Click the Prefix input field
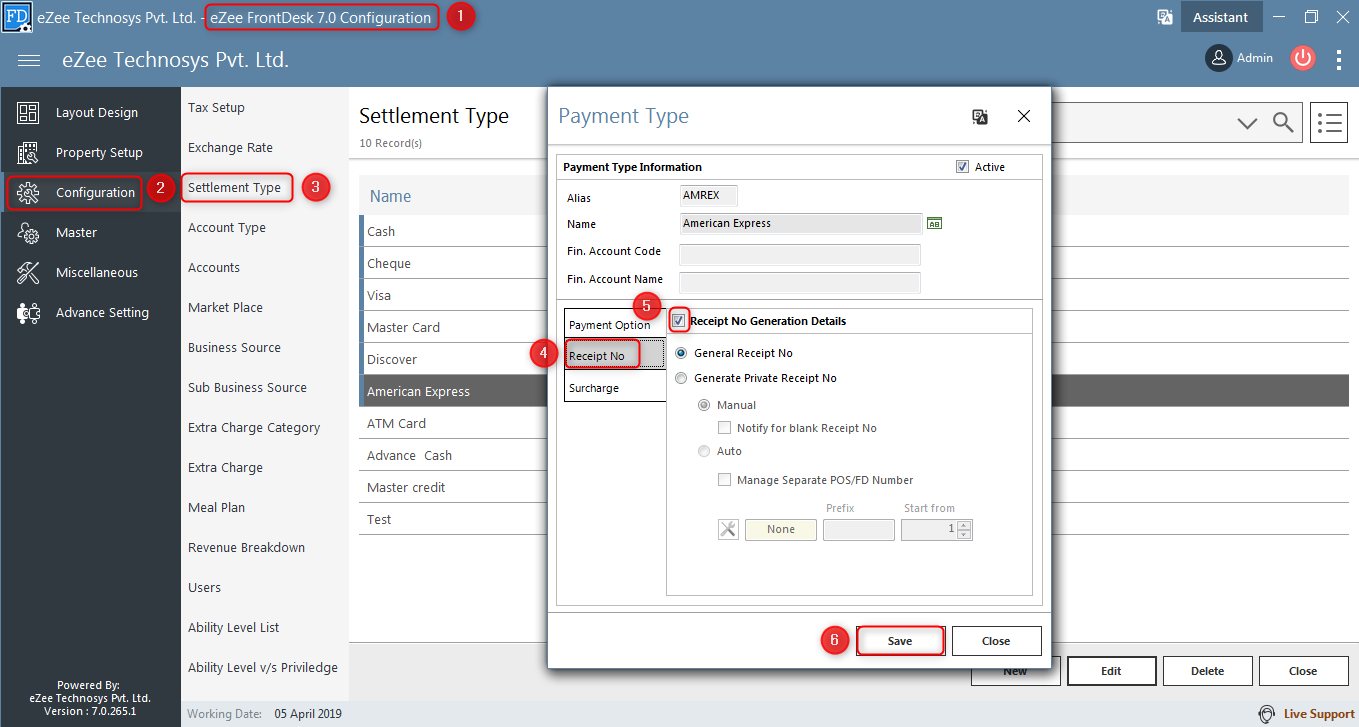The width and height of the screenshot is (1359, 727). click(859, 530)
